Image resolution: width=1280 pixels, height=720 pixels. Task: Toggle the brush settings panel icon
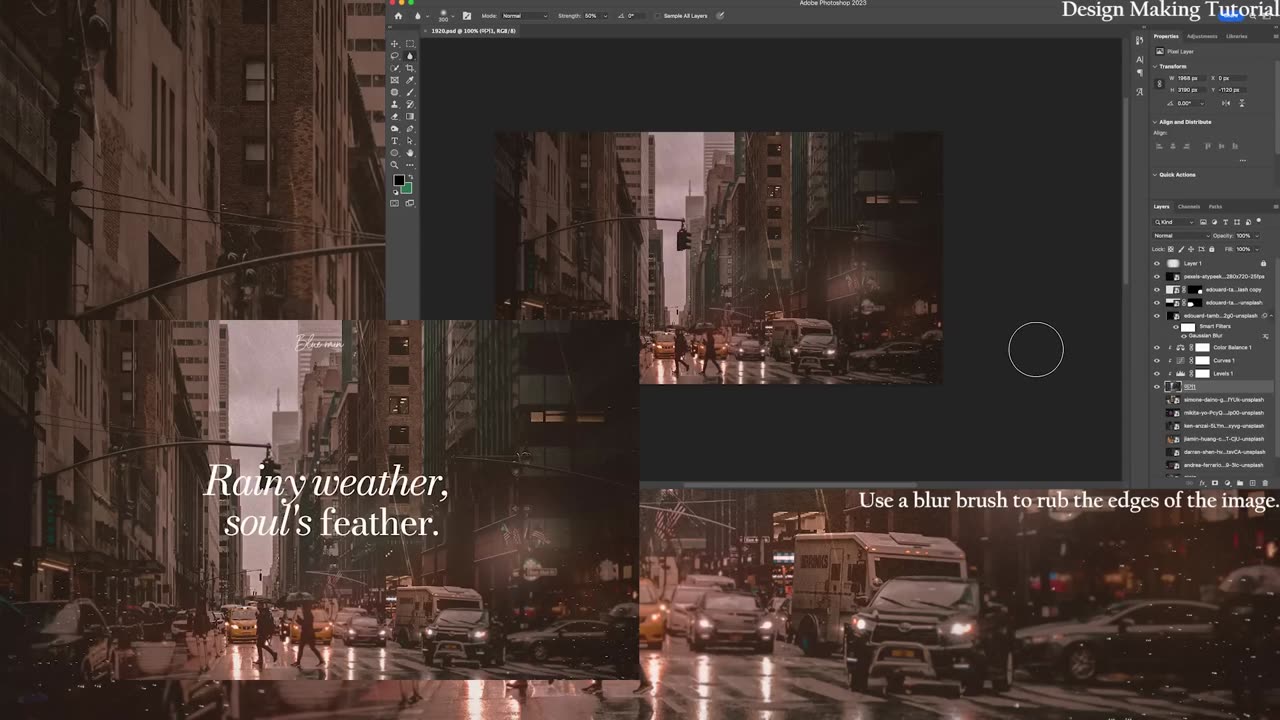tap(466, 16)
